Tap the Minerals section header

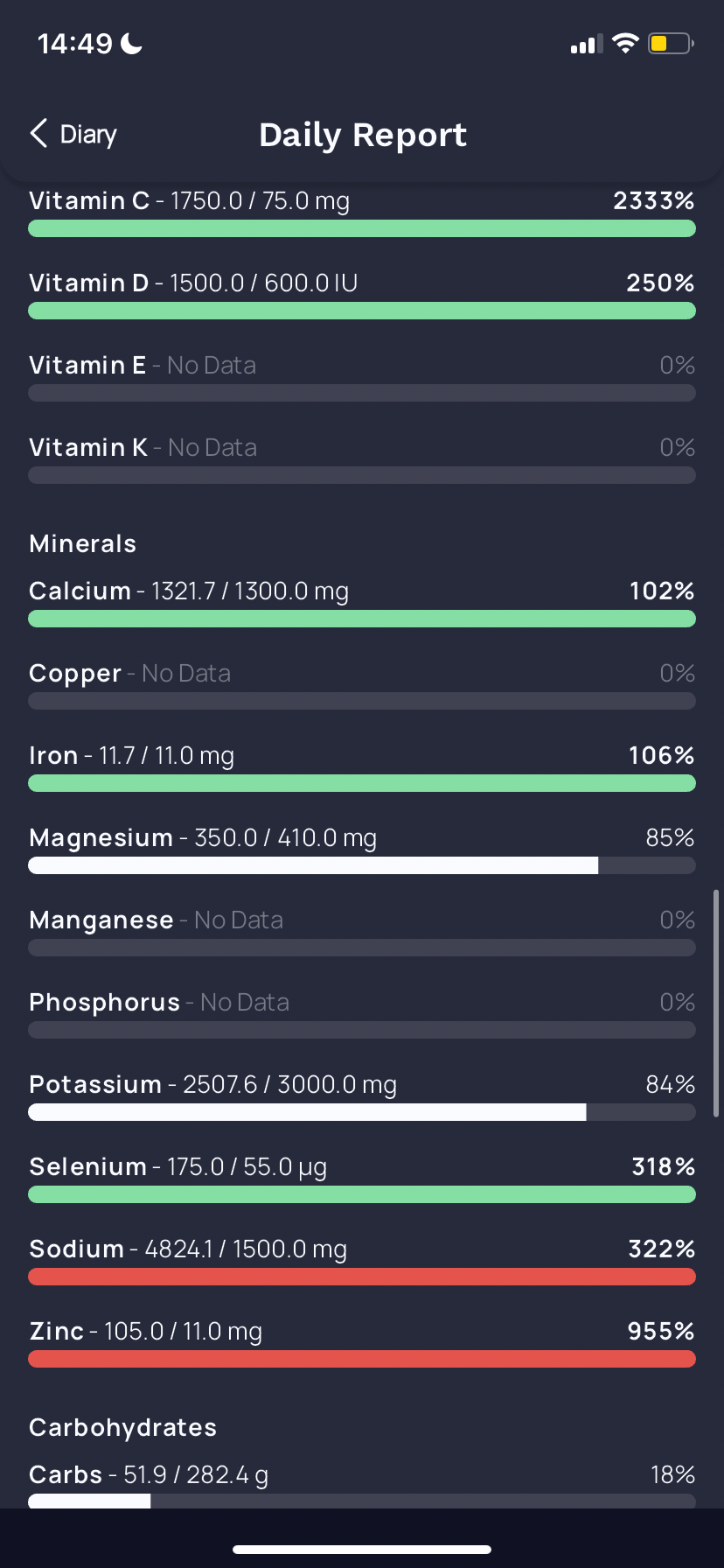83,543
